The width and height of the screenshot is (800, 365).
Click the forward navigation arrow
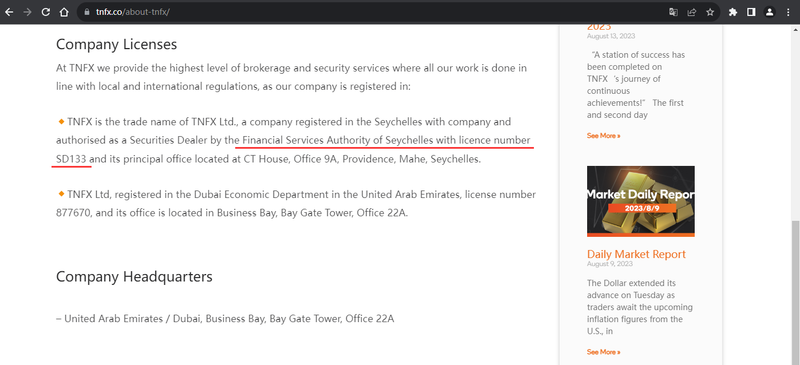click(27, 12)
